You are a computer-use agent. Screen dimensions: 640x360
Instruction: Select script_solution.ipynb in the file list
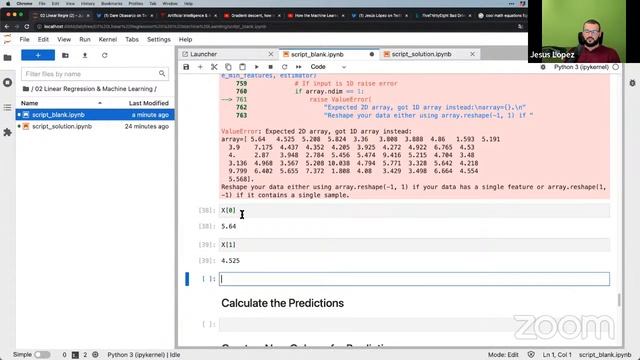pyautogui.click(x=95, y=127)
